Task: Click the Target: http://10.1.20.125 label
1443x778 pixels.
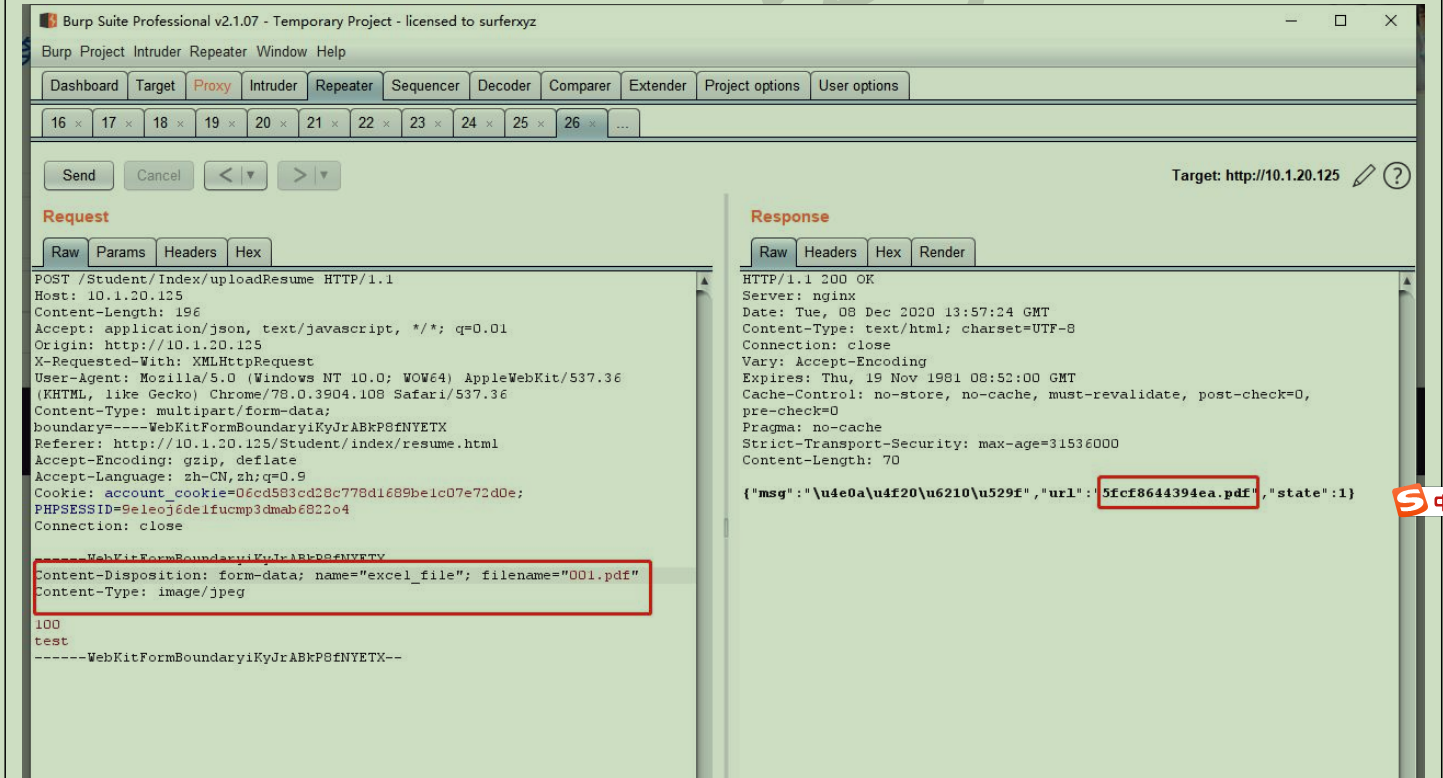Action: pyautogui.click(x=1256, y=175)
